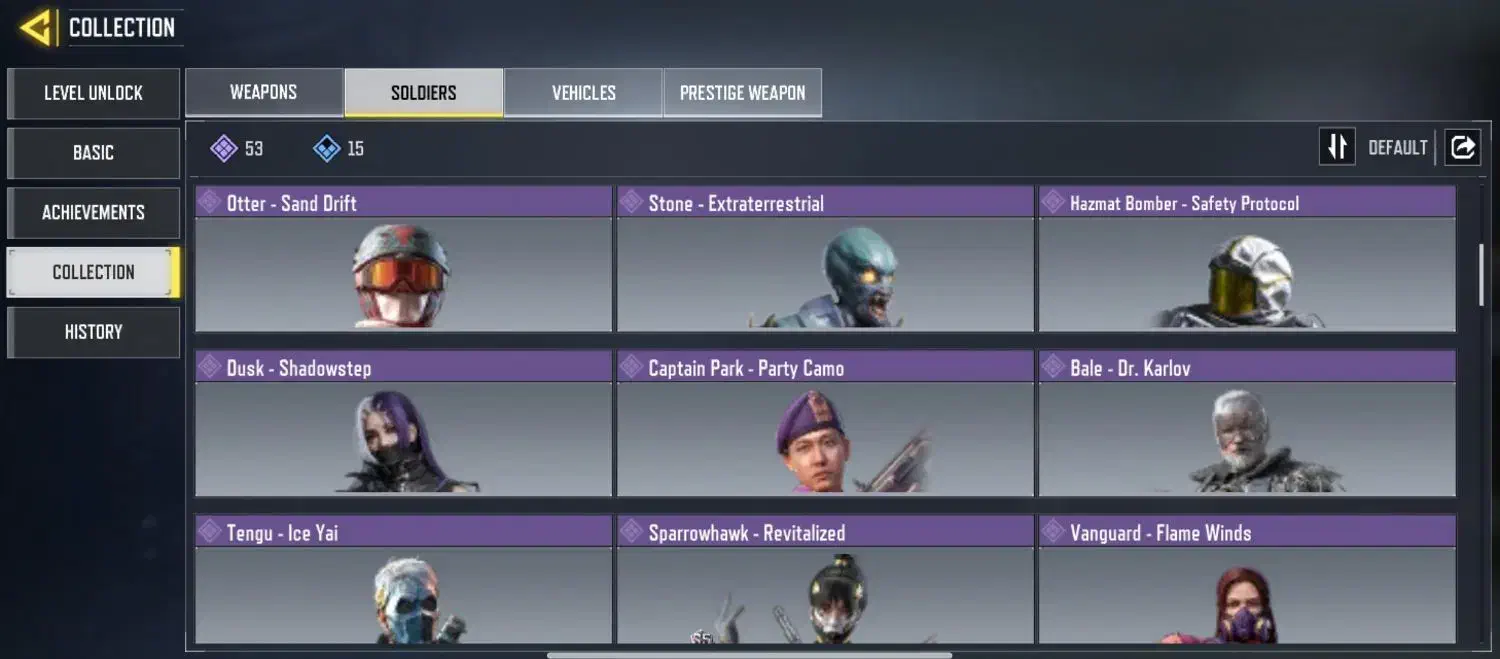Click rarity icon beside Tengu - Ice Yai

[x=209, y=532]
